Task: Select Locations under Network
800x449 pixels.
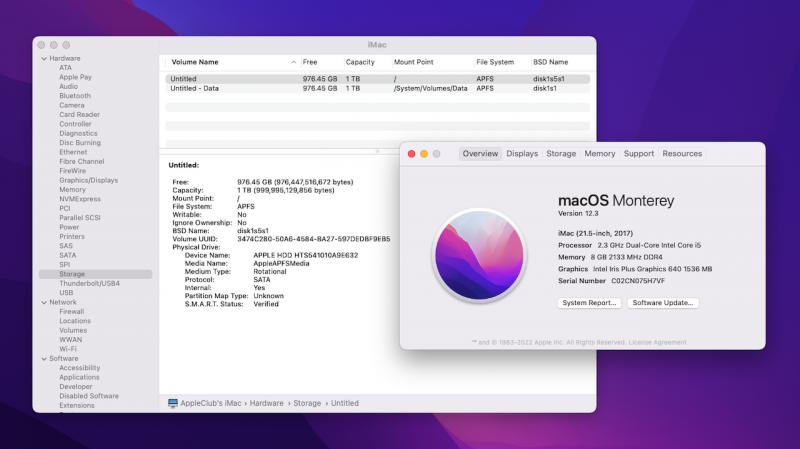Action: tap(74, 321)
